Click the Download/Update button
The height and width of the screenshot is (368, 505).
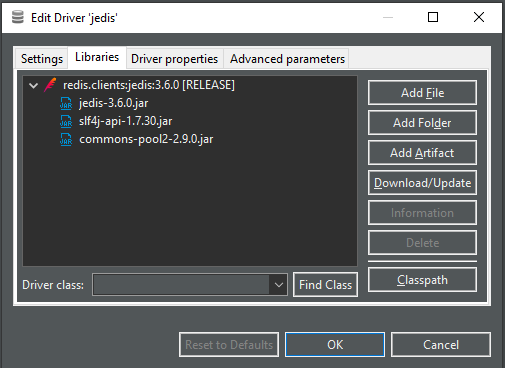point(422,183)
